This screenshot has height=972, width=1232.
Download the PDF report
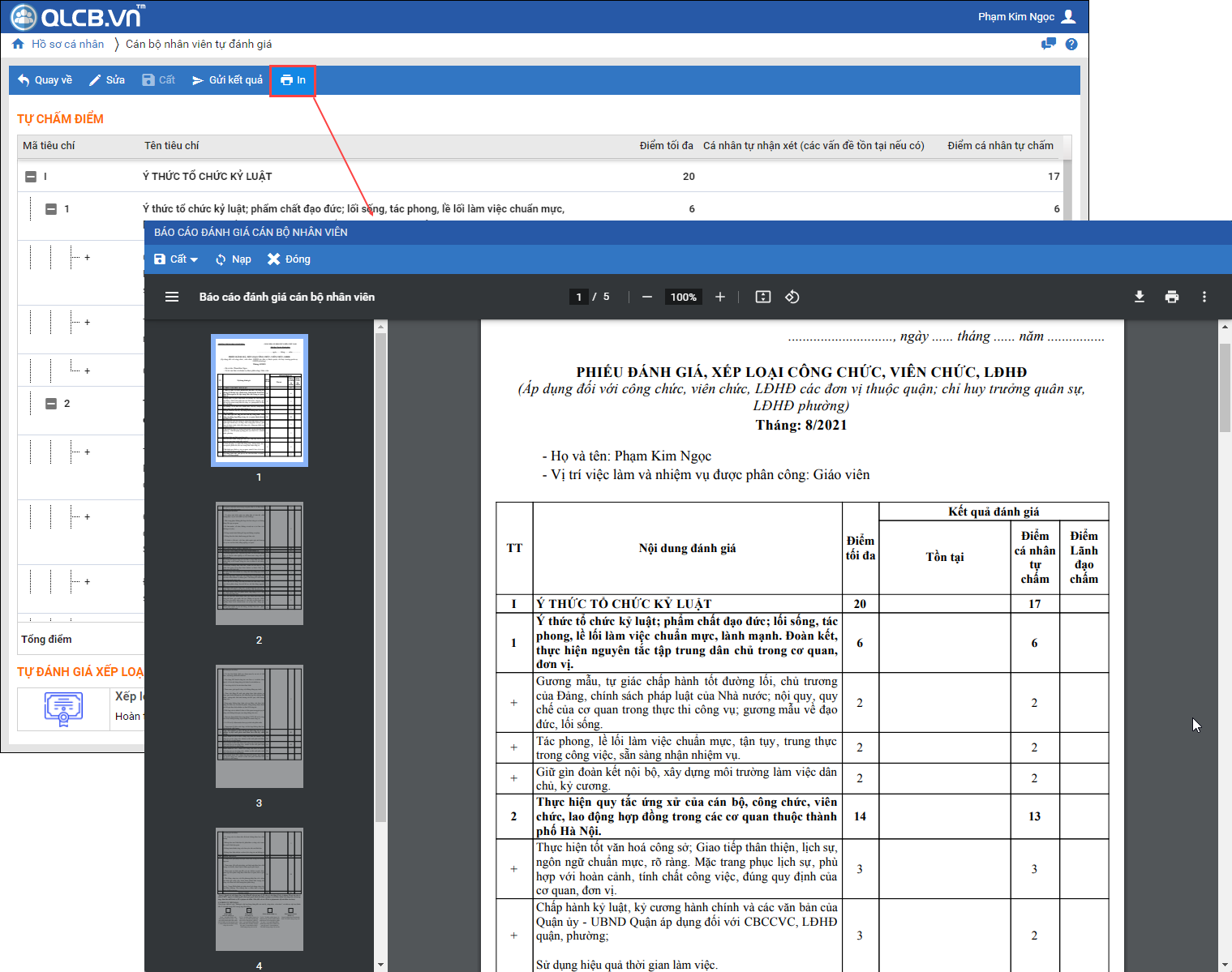(1139, 297)
